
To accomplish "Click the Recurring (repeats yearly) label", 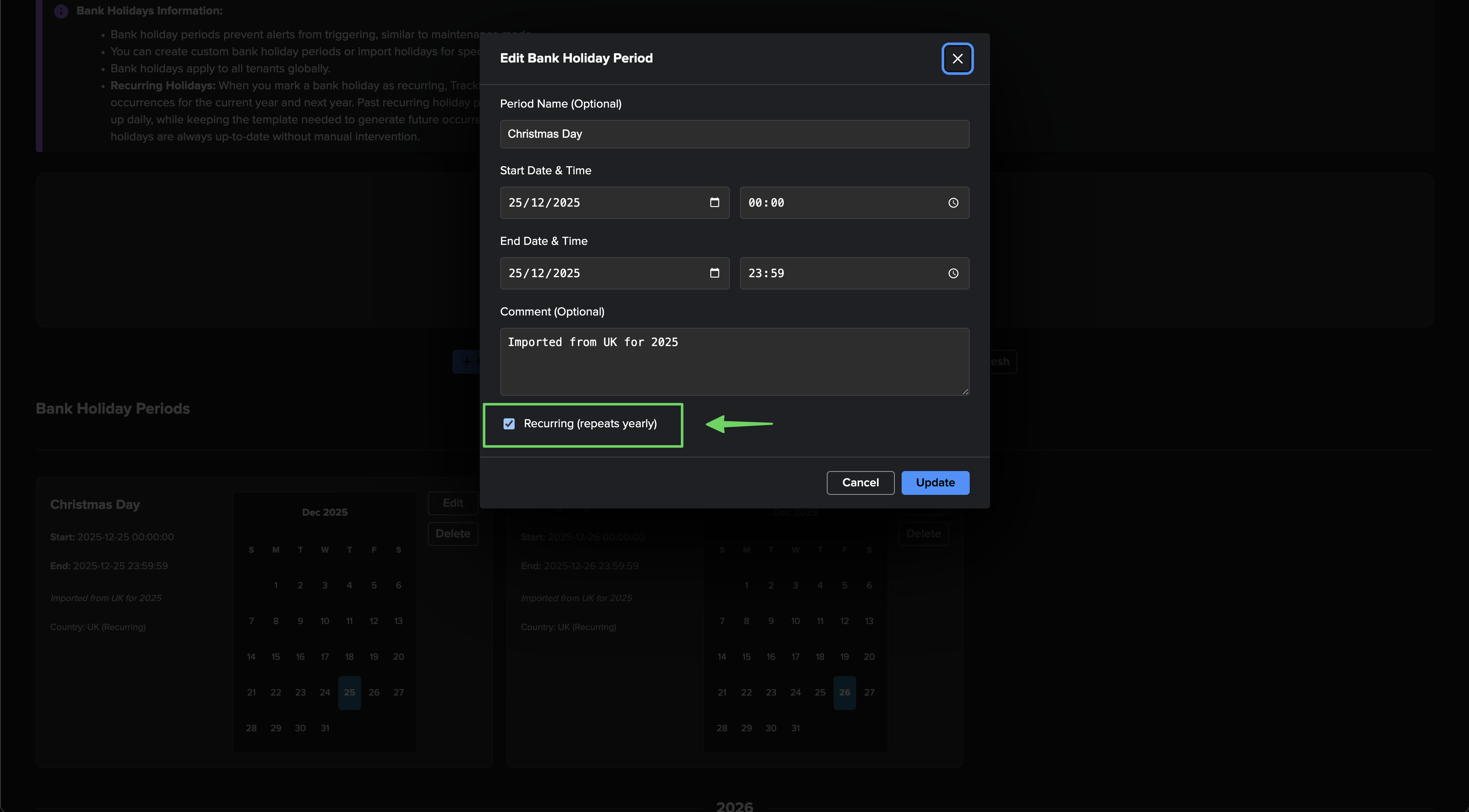I will click(x=589, y=424).
